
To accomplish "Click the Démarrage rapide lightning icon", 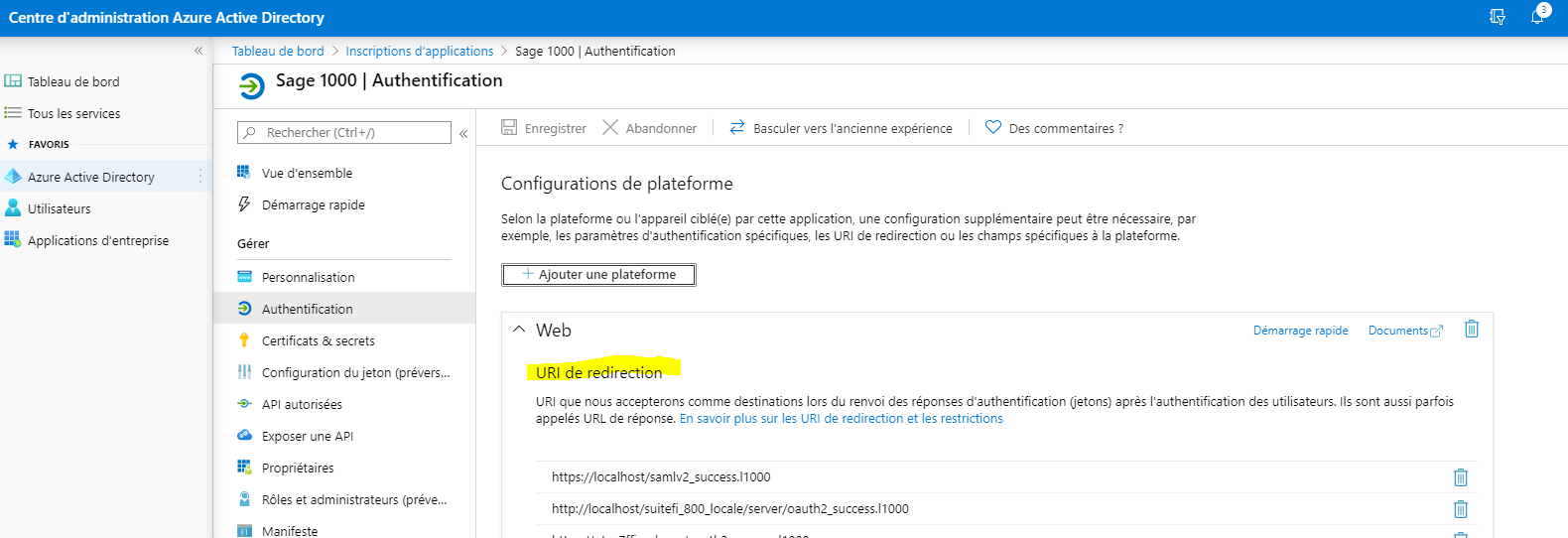I will pos(244,203).
